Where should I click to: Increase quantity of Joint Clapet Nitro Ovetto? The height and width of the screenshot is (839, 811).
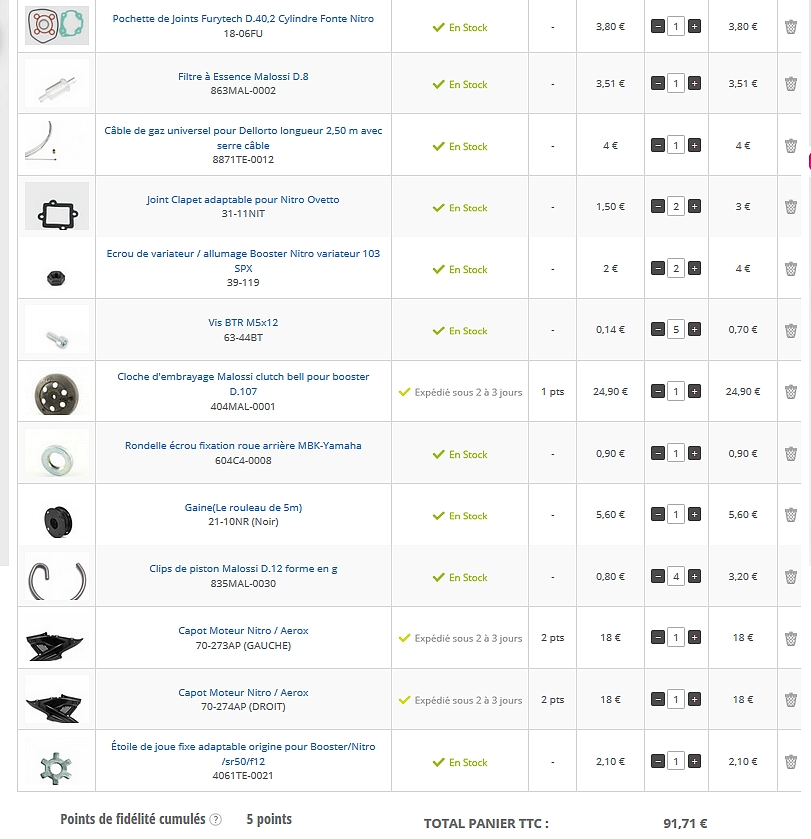pos(694,207)
